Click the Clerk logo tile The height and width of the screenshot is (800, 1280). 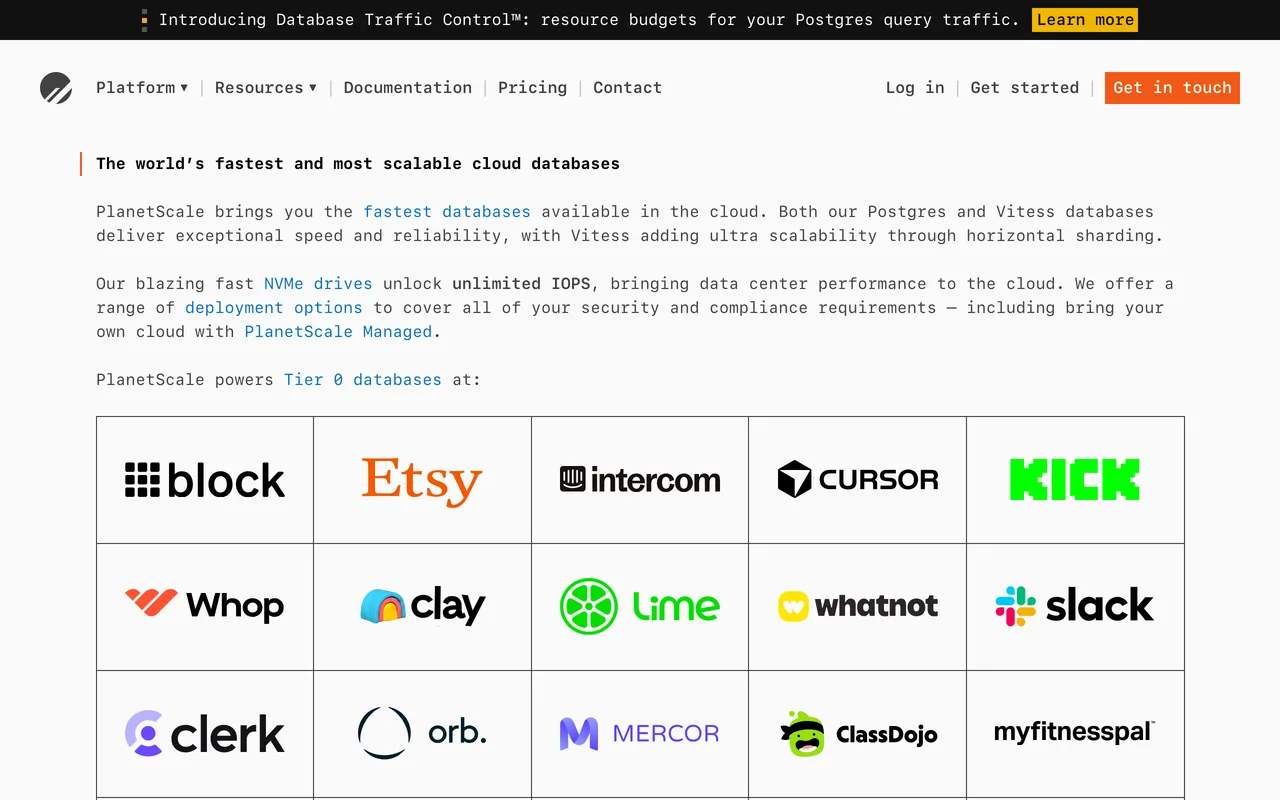coord(205,734)
